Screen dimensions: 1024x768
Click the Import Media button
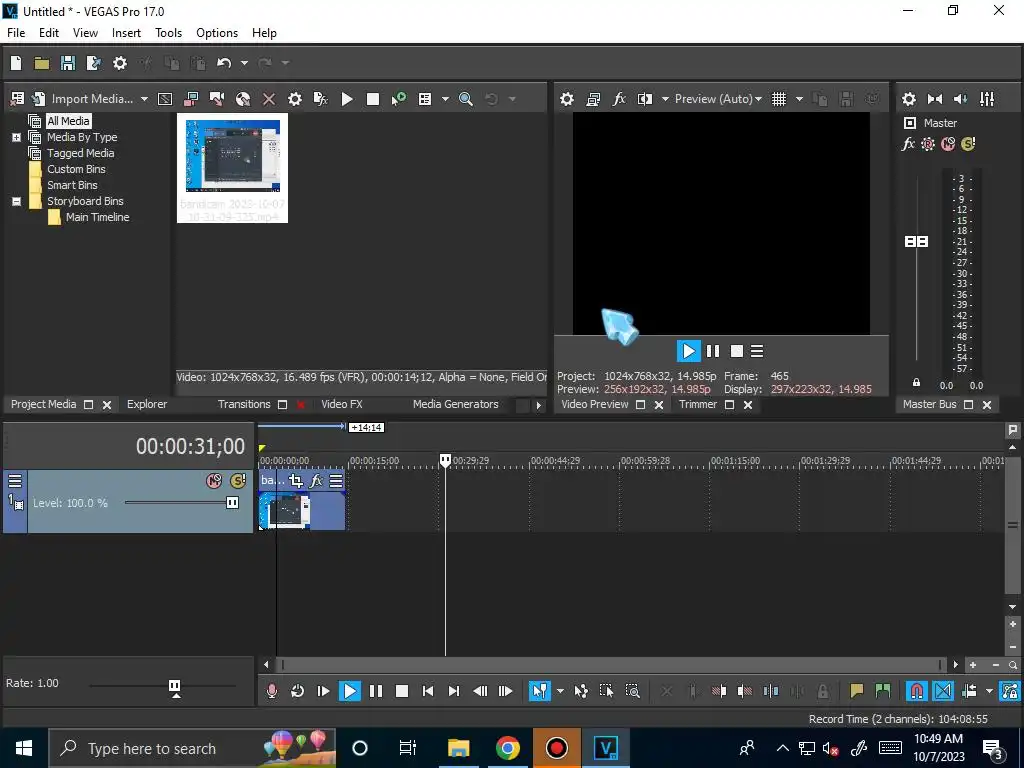coord(83,99)
